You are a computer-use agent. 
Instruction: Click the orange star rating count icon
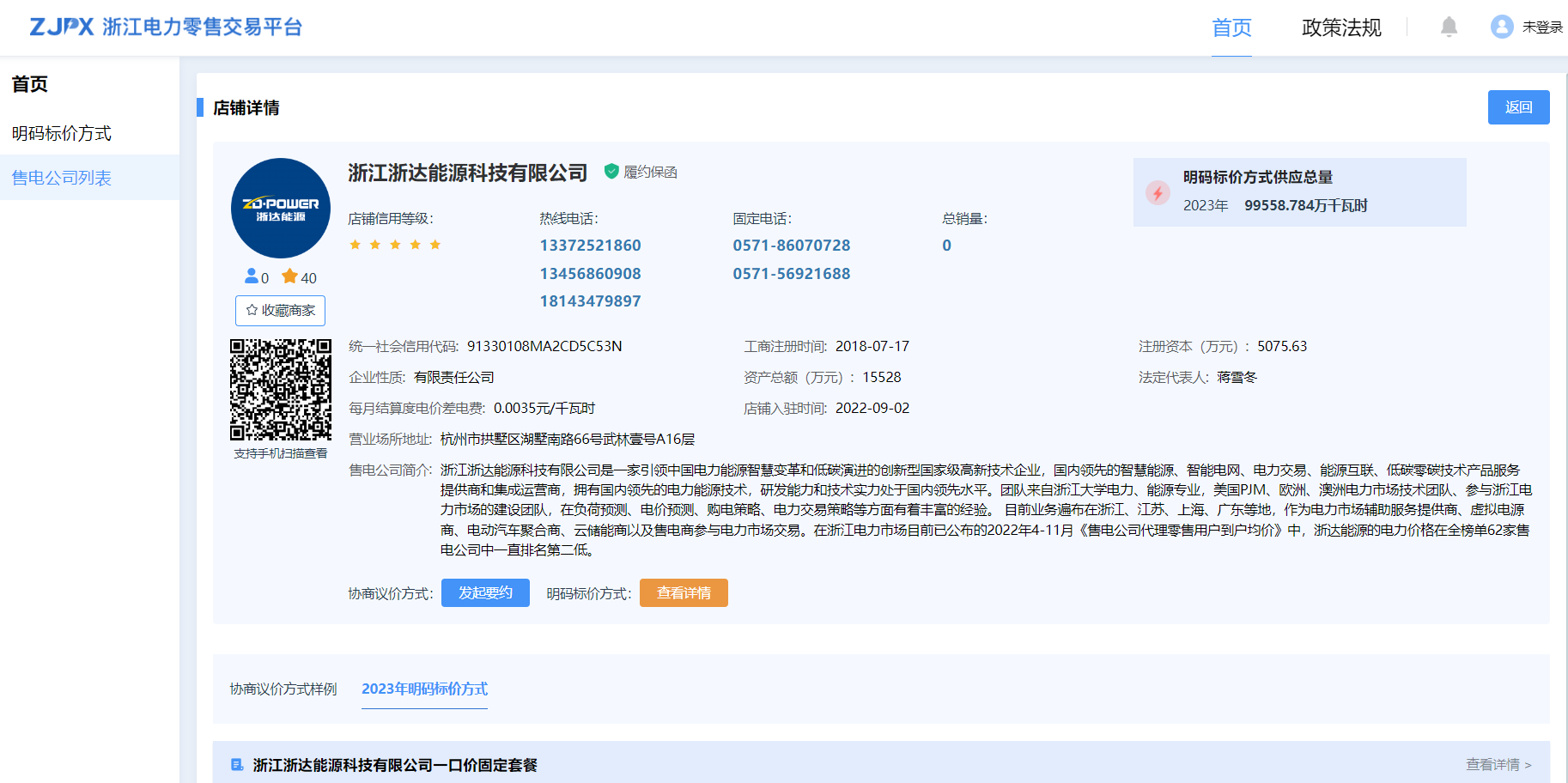tap(289, 276)
